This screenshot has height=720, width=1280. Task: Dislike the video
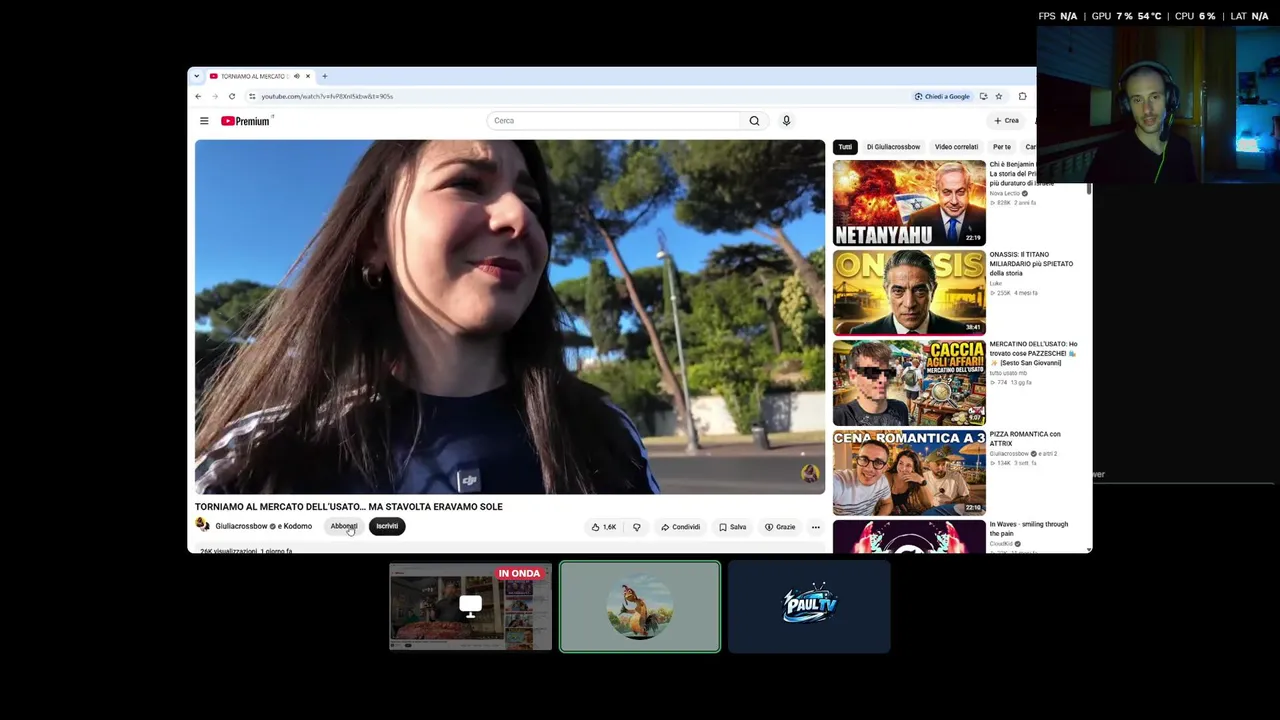point(636,527)
